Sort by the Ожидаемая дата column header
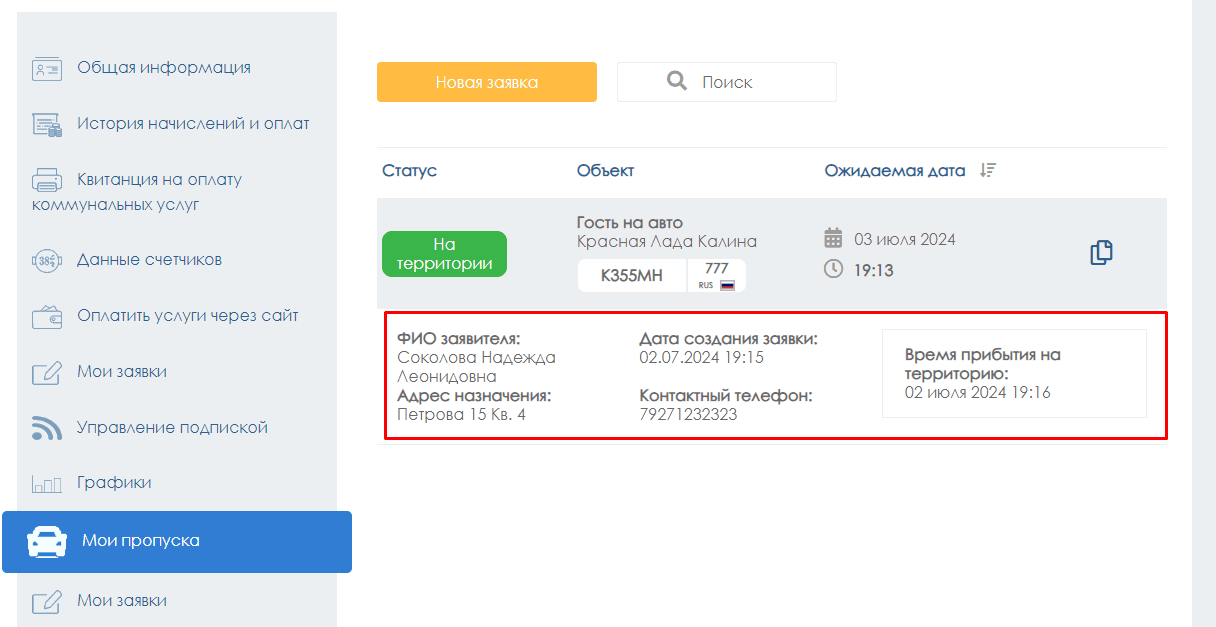The image size is (1216, 627). click(895, 171)
